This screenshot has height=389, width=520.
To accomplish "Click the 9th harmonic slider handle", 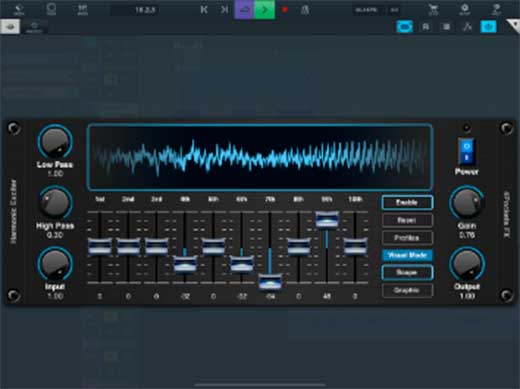I will pos(327,220).
